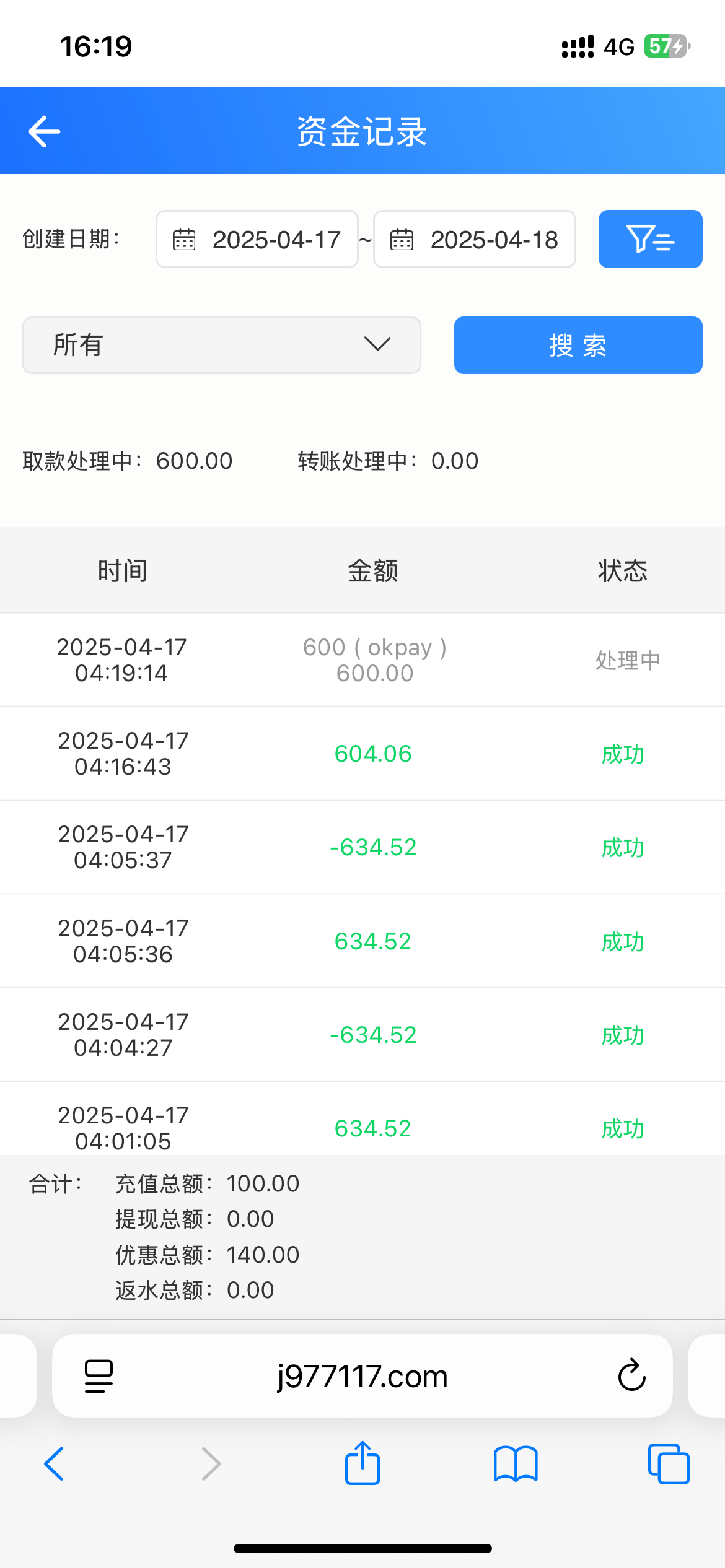The width and height of the screenshot is (725, 1568).
Task: Tap the j977117.com address bar
Action: point(362,1376)
